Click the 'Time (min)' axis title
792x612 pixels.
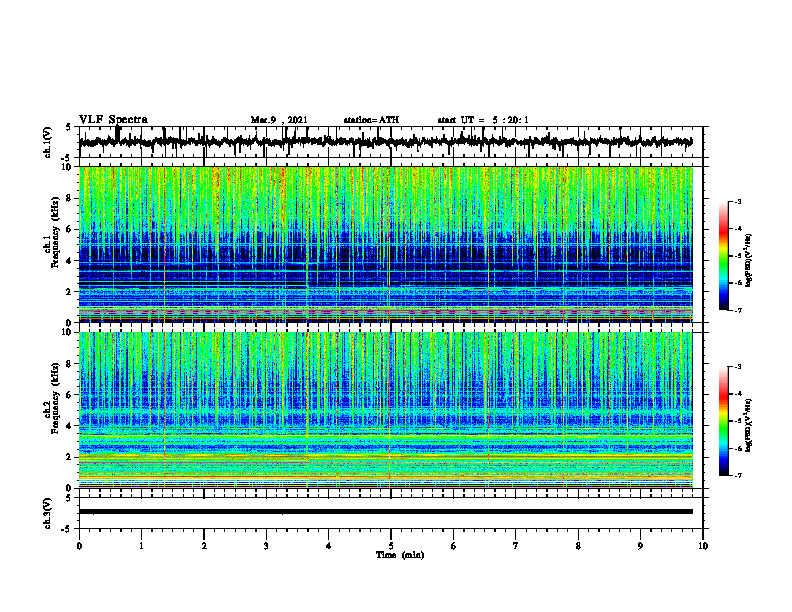tap(400, 555)
